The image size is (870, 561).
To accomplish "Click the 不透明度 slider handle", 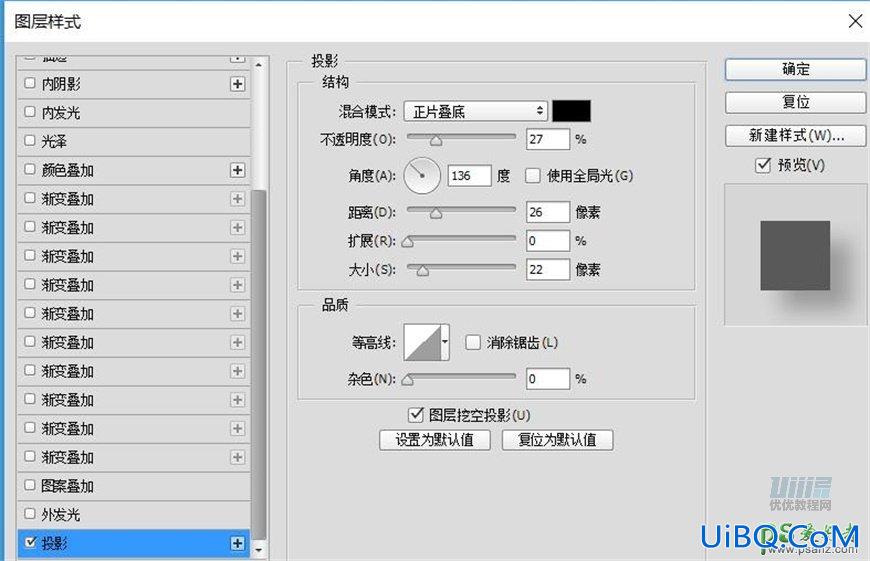I will (x=436, y=140).
